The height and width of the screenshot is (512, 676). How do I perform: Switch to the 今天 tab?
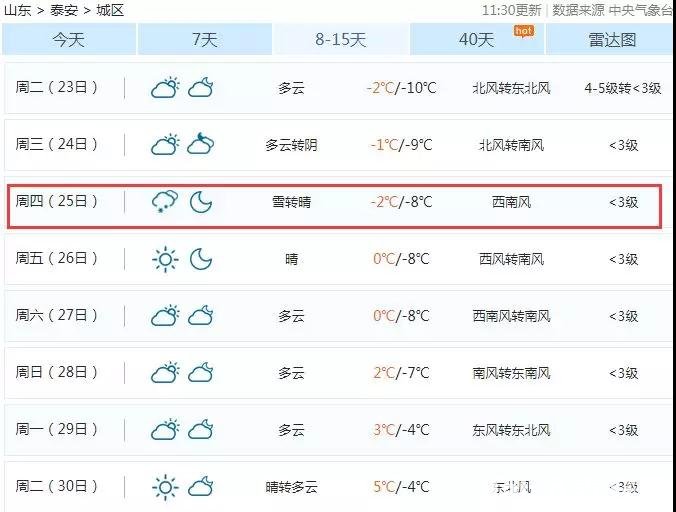69,40
